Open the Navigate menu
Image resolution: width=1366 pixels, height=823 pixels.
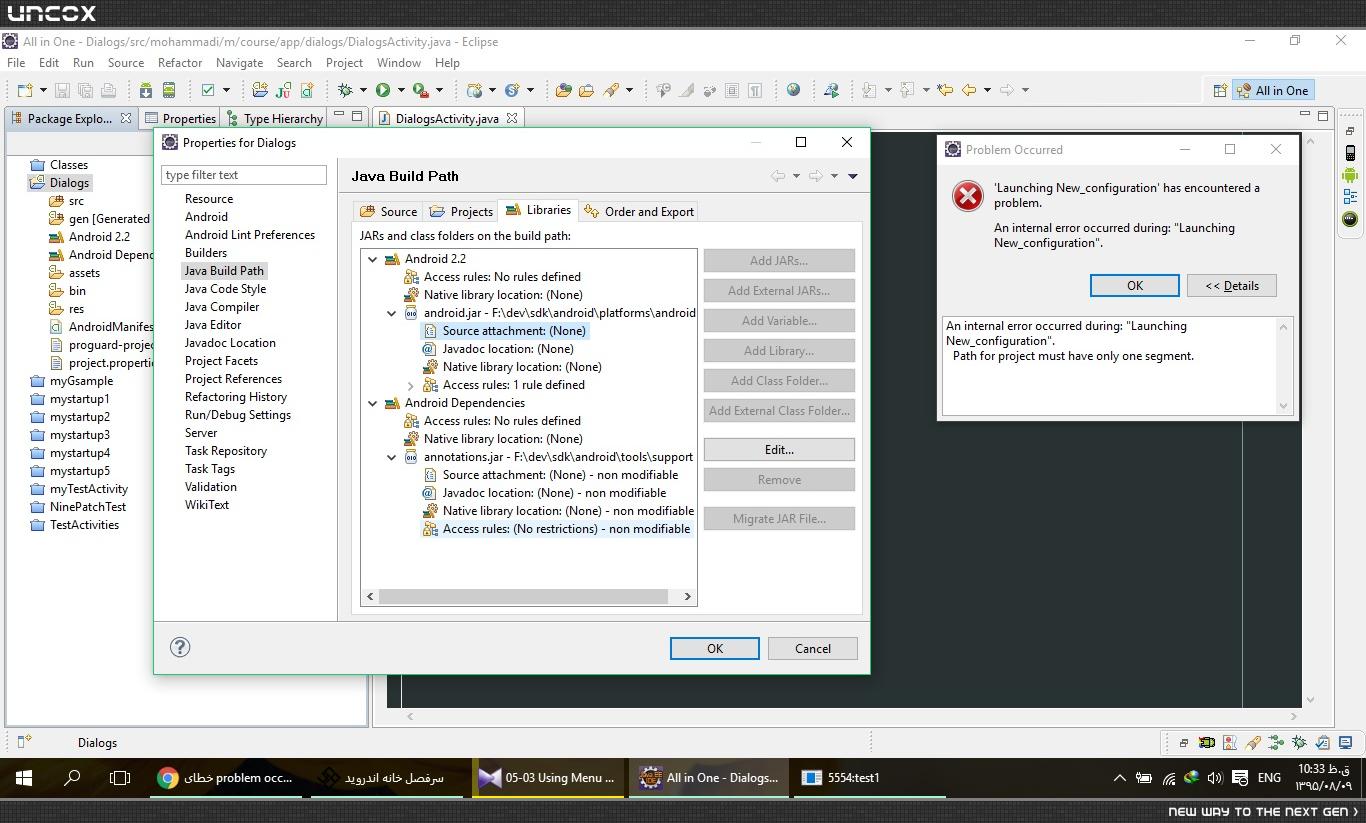(x=239, y=62)
